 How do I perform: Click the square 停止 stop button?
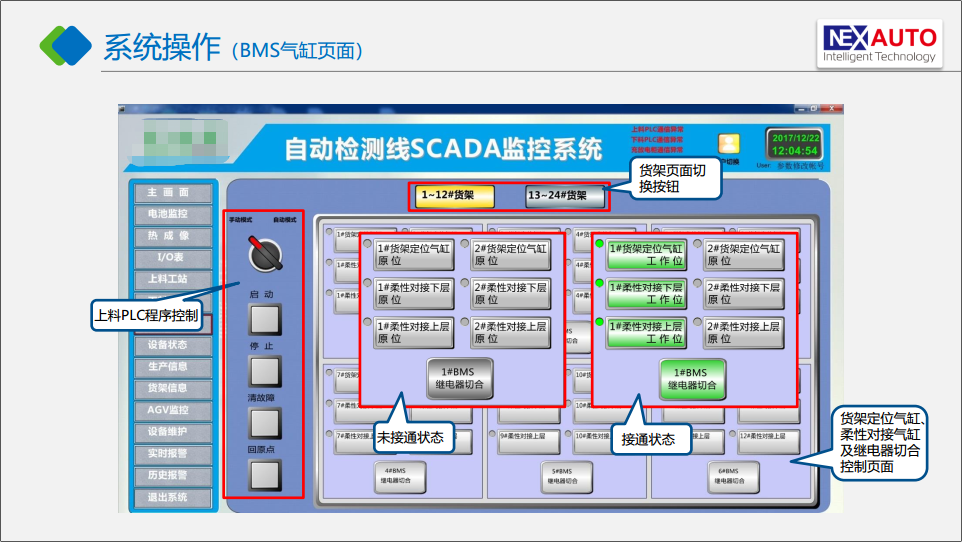click(265, 371)
